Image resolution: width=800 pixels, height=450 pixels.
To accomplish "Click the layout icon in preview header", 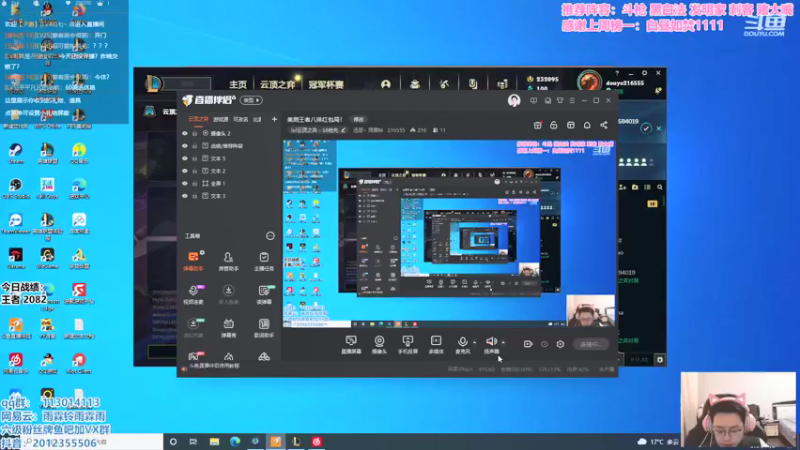I will point(570,125).
